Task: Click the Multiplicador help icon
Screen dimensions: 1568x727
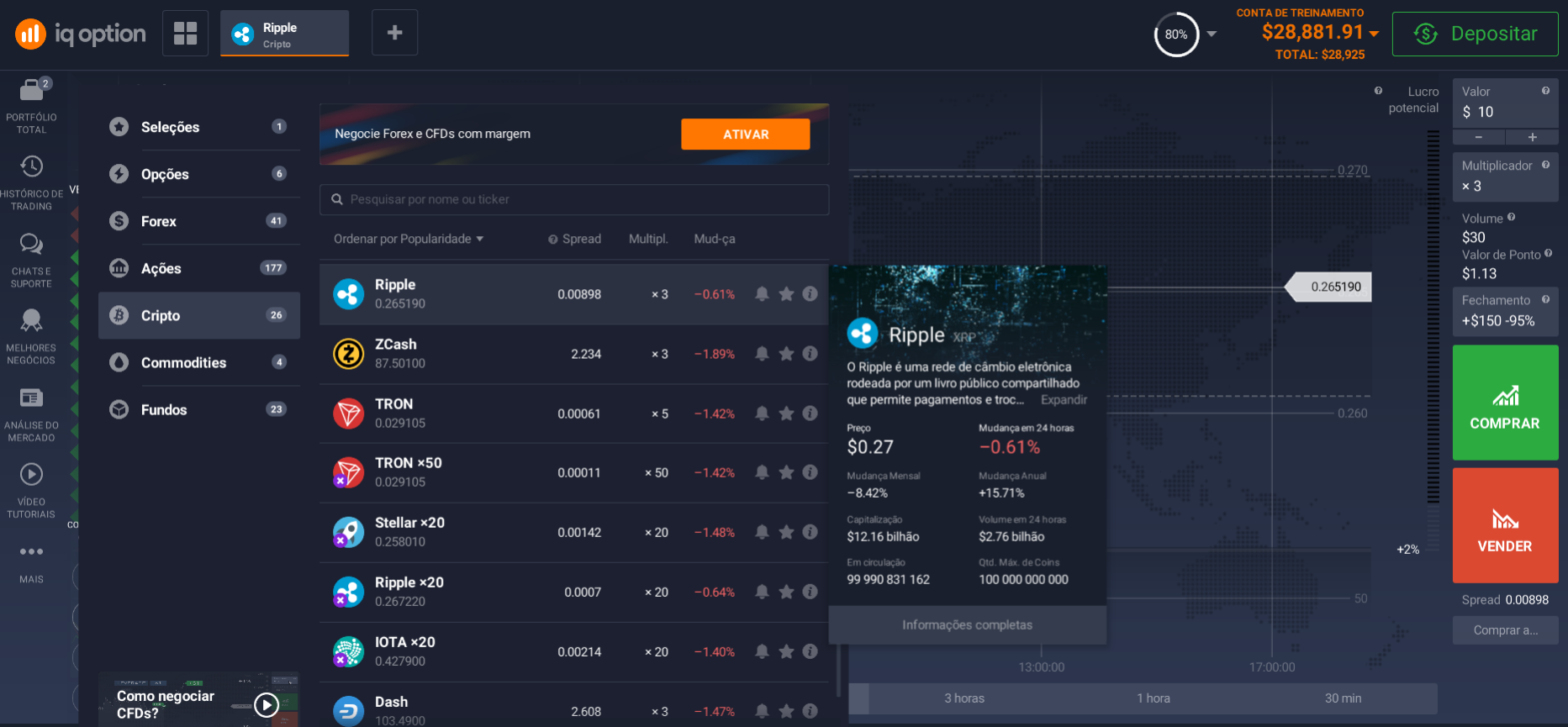Action: click(1545, 165)
